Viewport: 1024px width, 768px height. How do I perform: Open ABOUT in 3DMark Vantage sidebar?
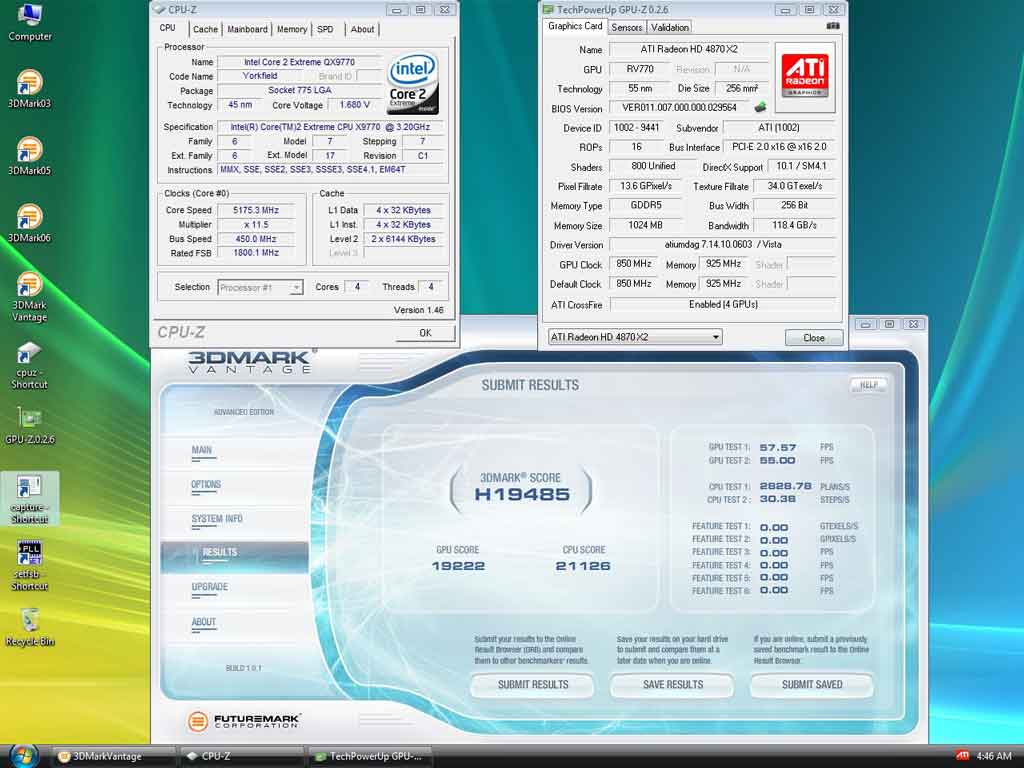pos(204,622)
